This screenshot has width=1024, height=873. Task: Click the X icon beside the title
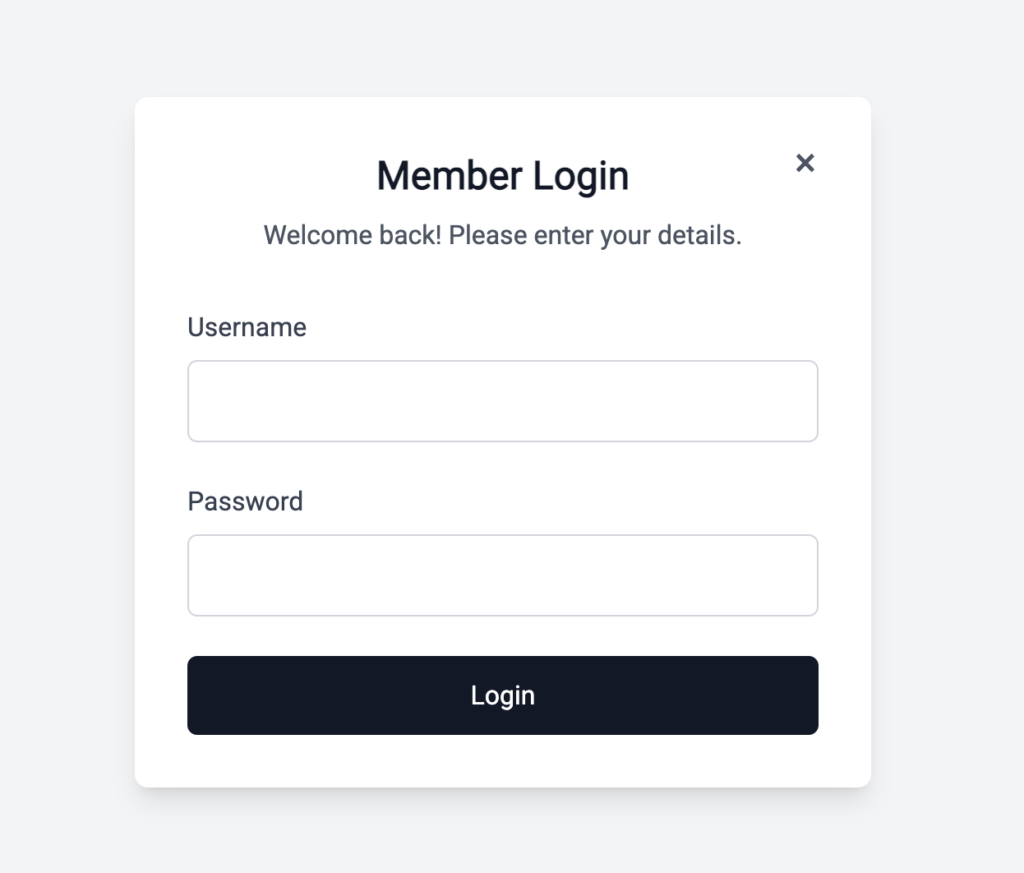click(x=805, y=163)
